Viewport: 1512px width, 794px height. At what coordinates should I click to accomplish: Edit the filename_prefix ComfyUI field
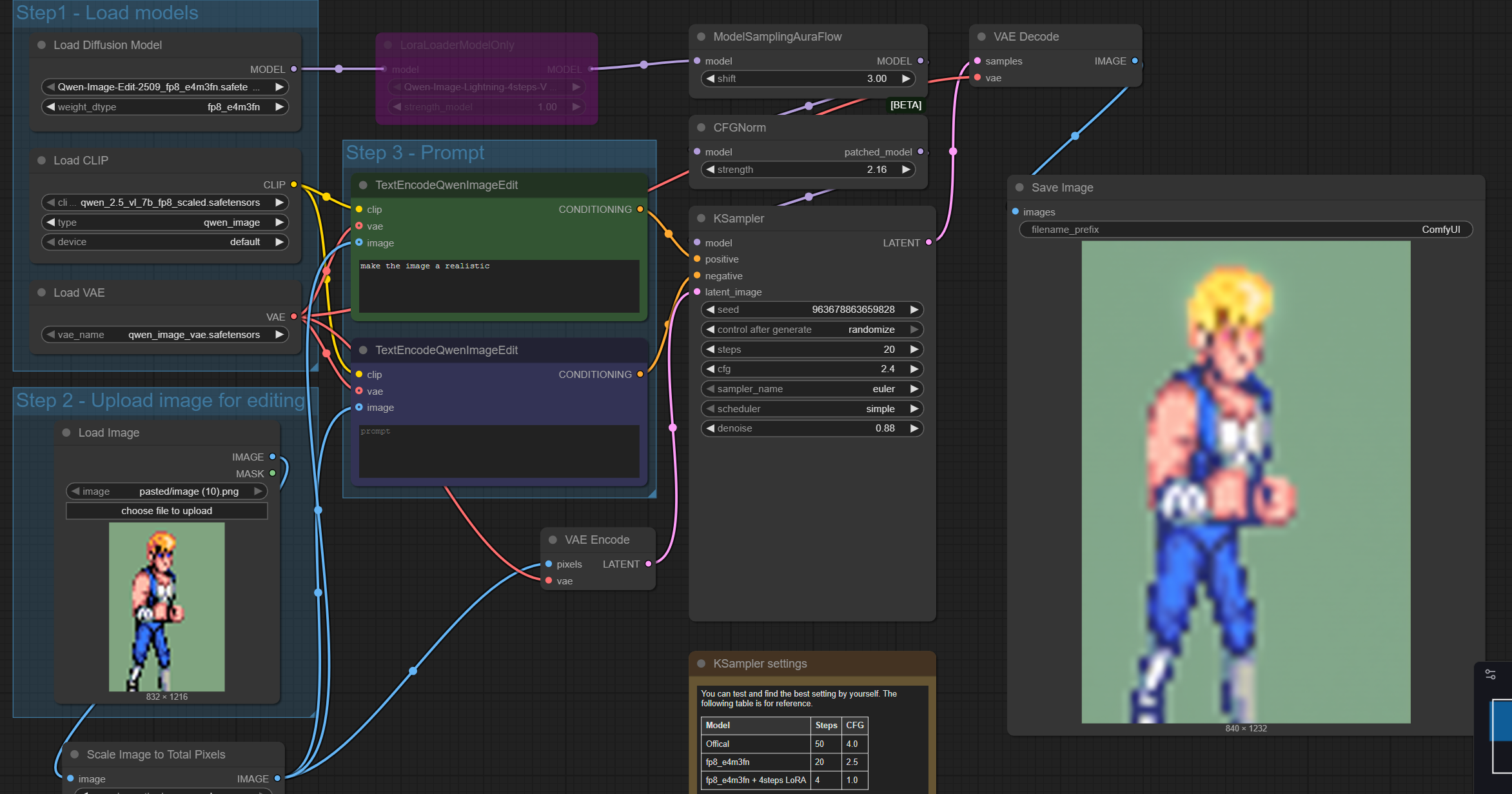tap(1246, 230)
